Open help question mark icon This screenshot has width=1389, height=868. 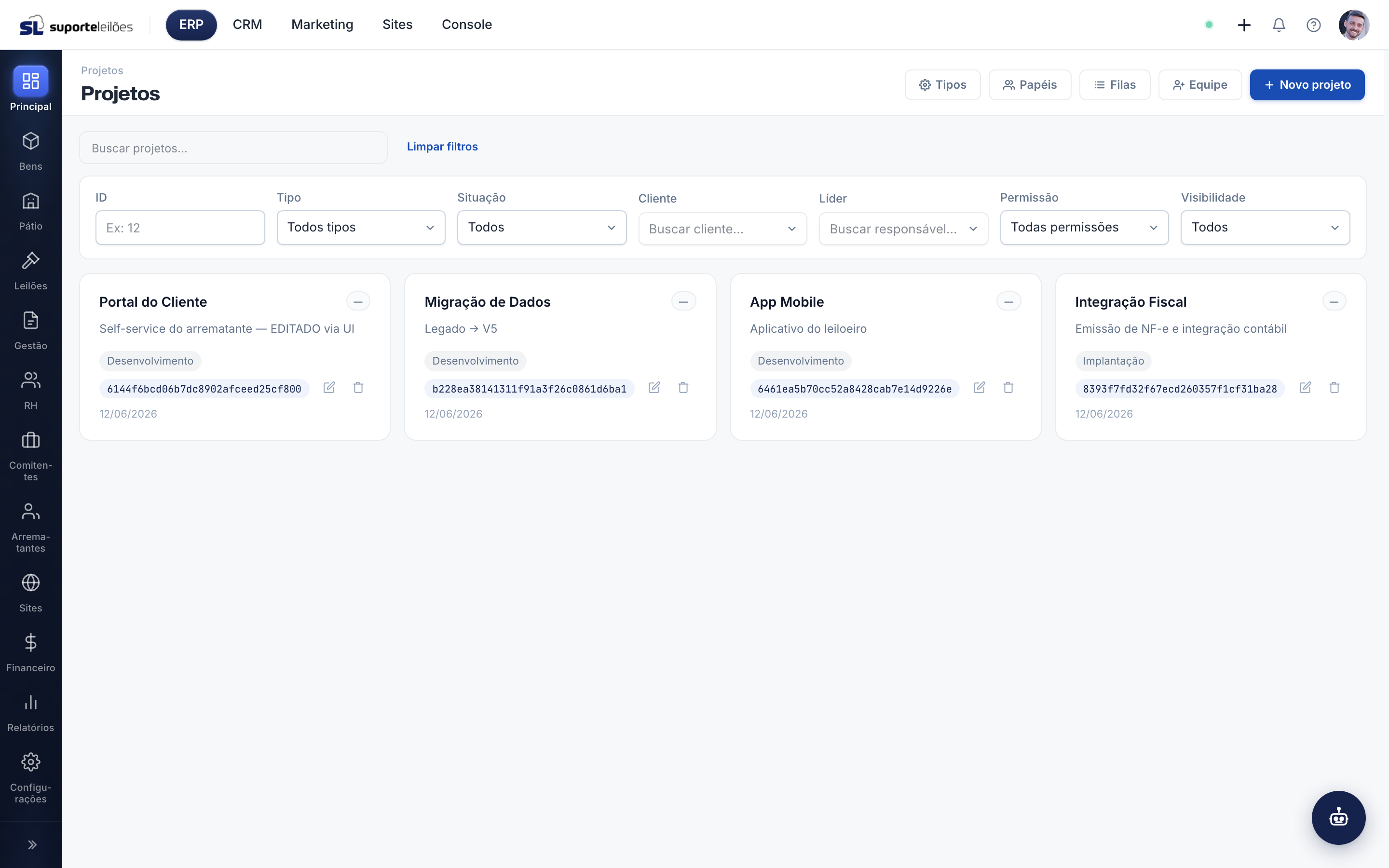1313,25
